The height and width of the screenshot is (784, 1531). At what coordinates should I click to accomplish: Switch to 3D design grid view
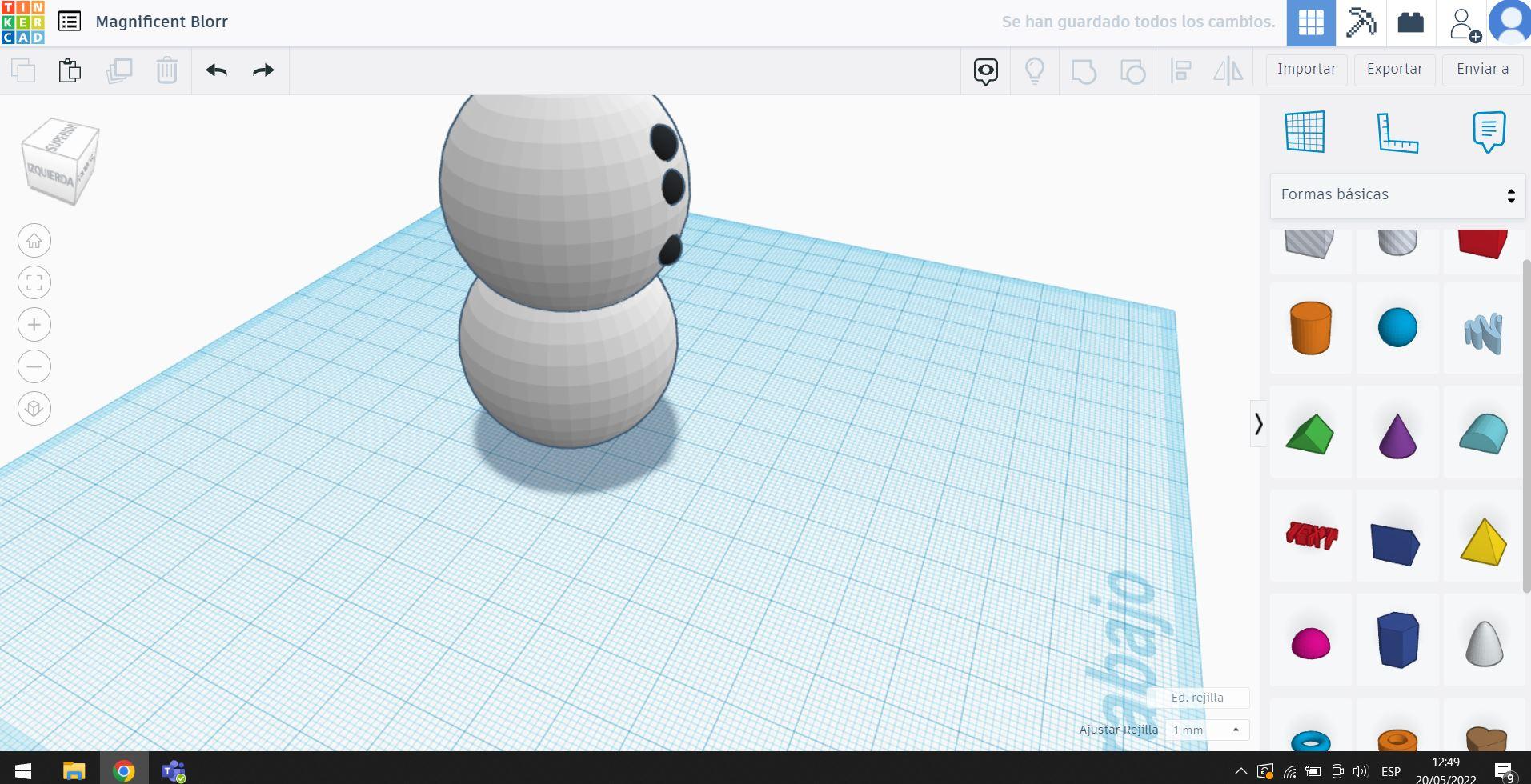pyautogui.click(x=1311, y=22)
